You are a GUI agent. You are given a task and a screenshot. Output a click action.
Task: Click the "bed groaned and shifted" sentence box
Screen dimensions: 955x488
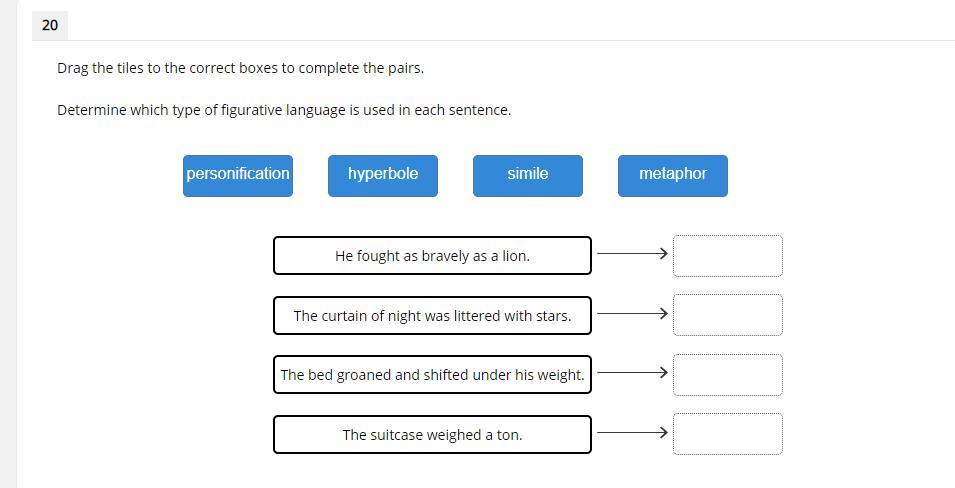pyautogui.click(x=432, y=375)
